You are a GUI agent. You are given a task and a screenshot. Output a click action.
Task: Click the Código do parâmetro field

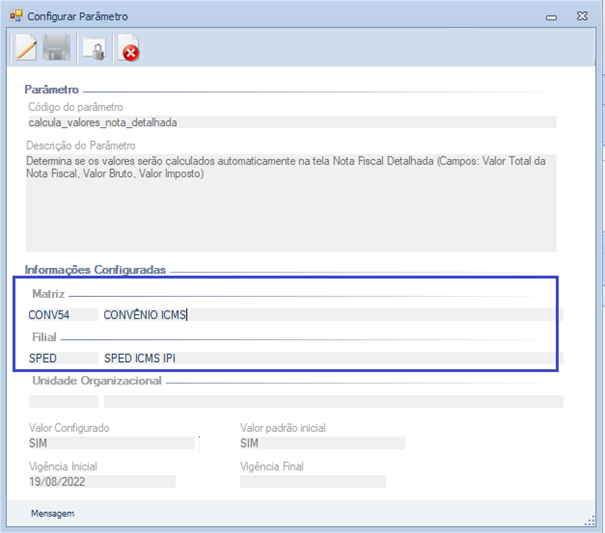coord(290,122)
